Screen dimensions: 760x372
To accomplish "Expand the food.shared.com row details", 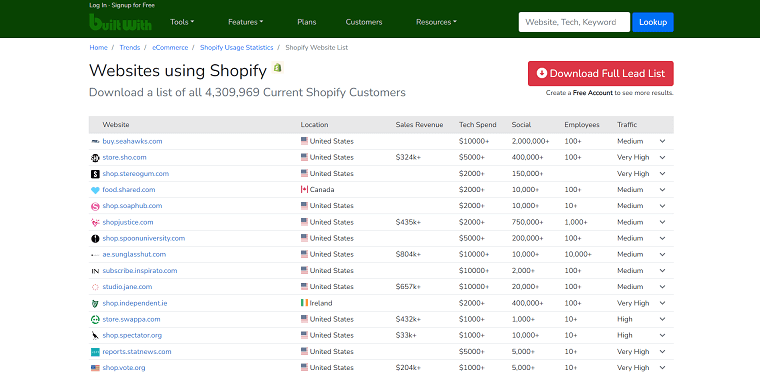I will [663, 190].
